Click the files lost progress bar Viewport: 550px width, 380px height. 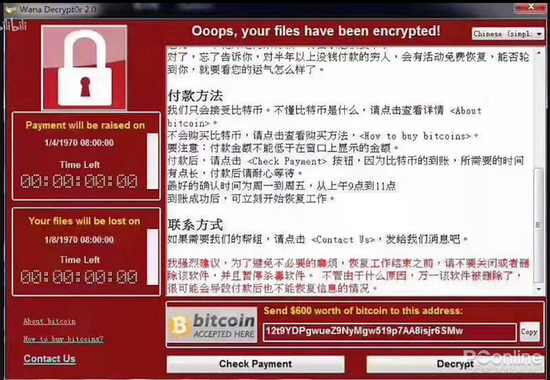153,257
